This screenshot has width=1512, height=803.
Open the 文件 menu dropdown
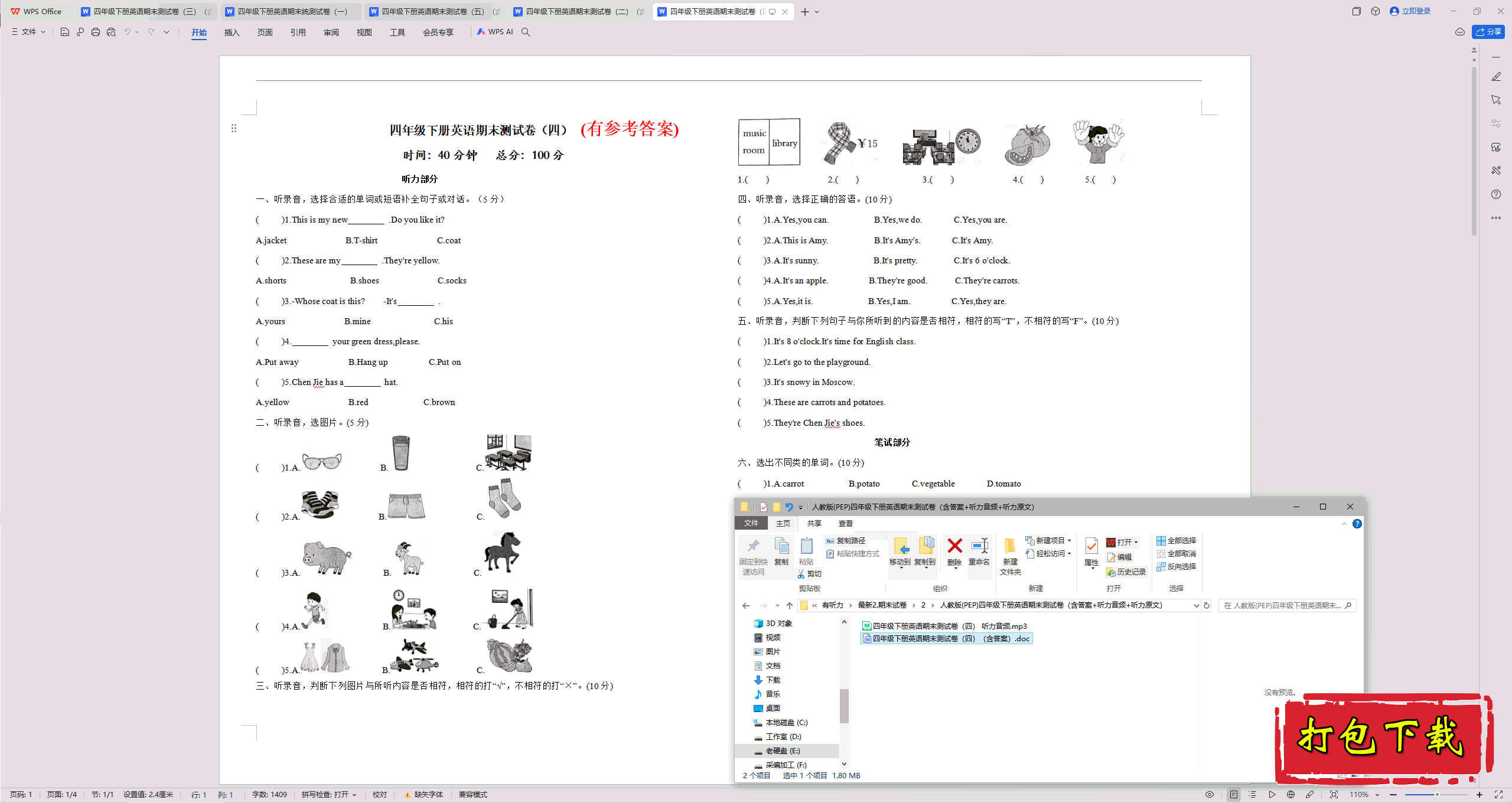coord(29,32)
